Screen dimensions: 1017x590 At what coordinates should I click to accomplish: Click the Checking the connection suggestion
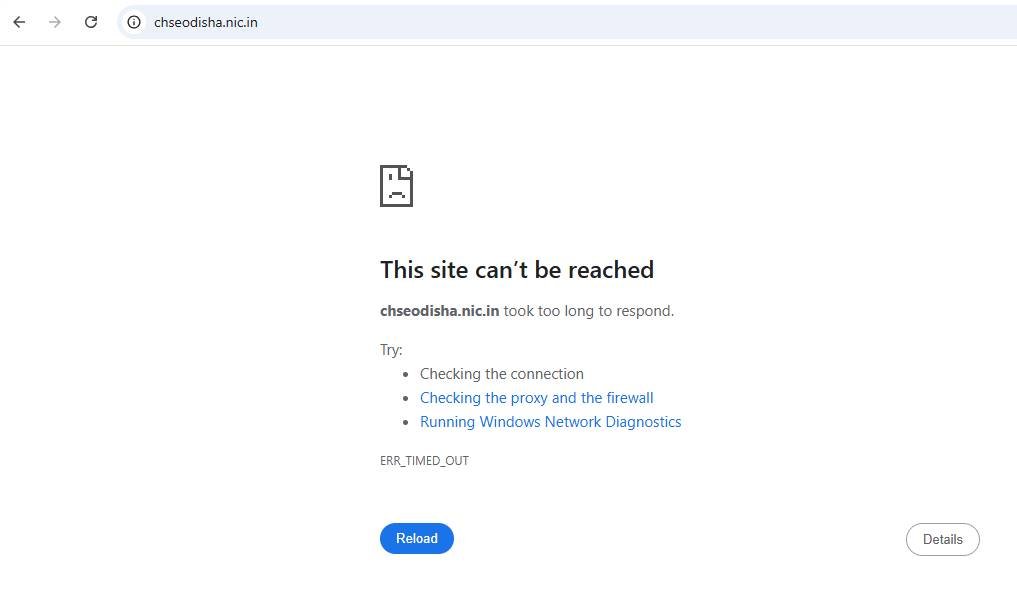(x=501, y=373)
